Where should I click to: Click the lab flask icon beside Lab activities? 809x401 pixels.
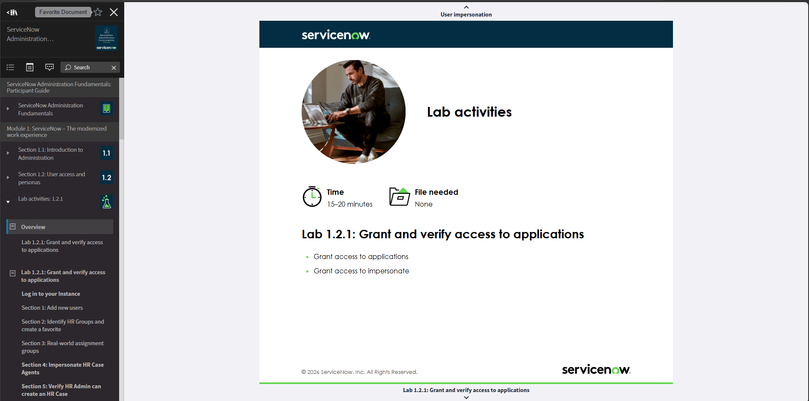coord(106,202)
